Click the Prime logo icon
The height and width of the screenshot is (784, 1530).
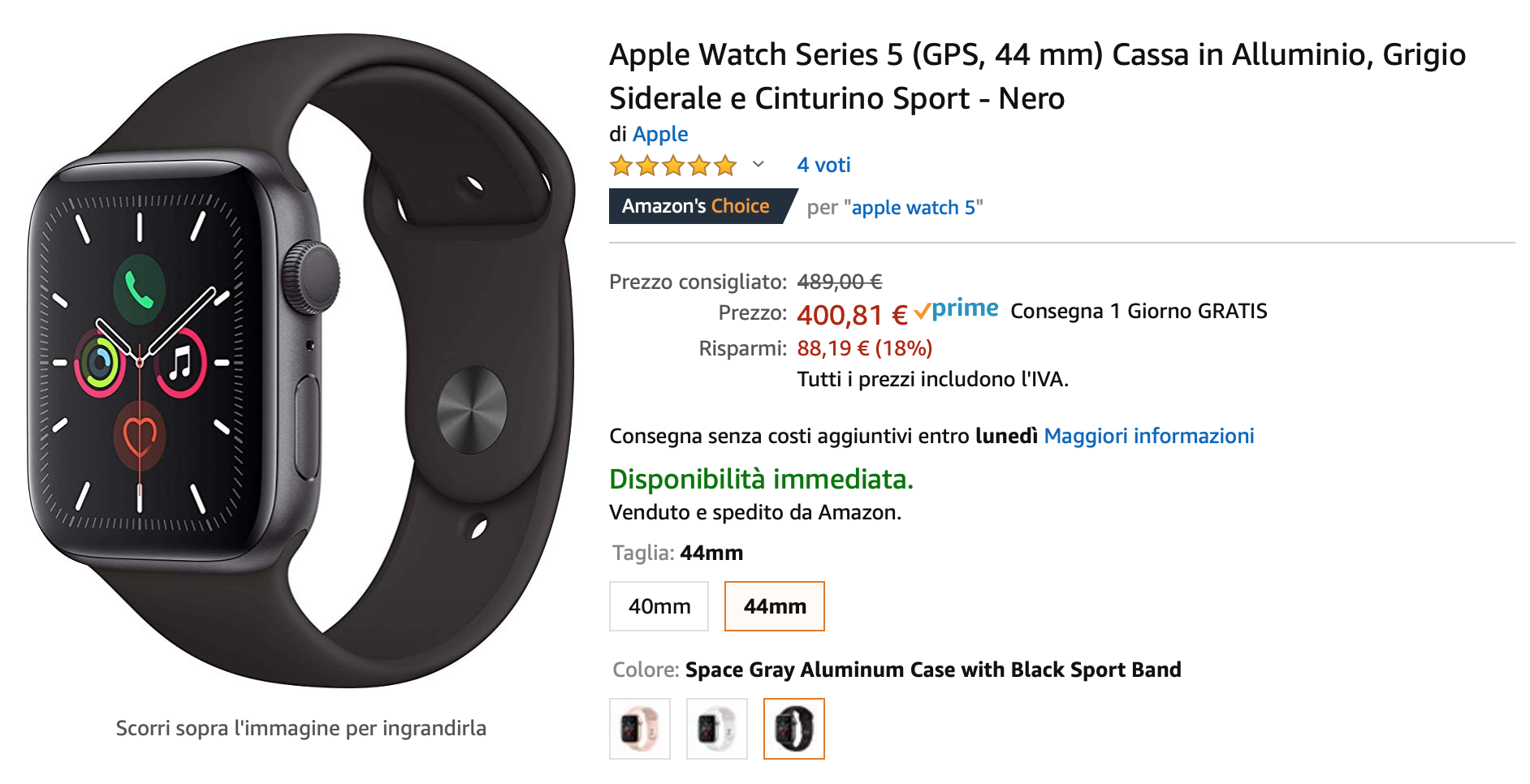(960, 309)
